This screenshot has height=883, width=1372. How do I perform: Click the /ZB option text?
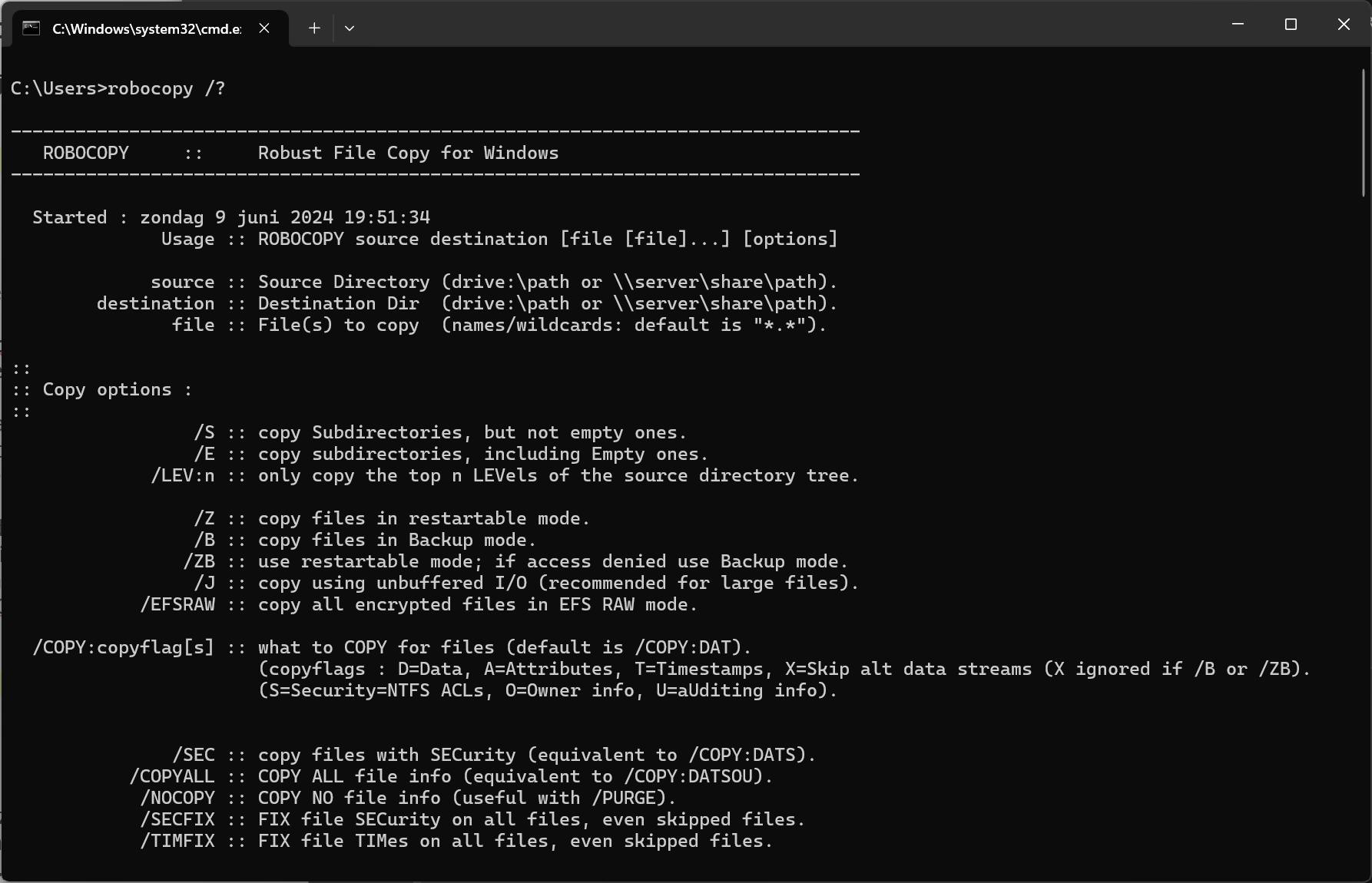[199, 562]
